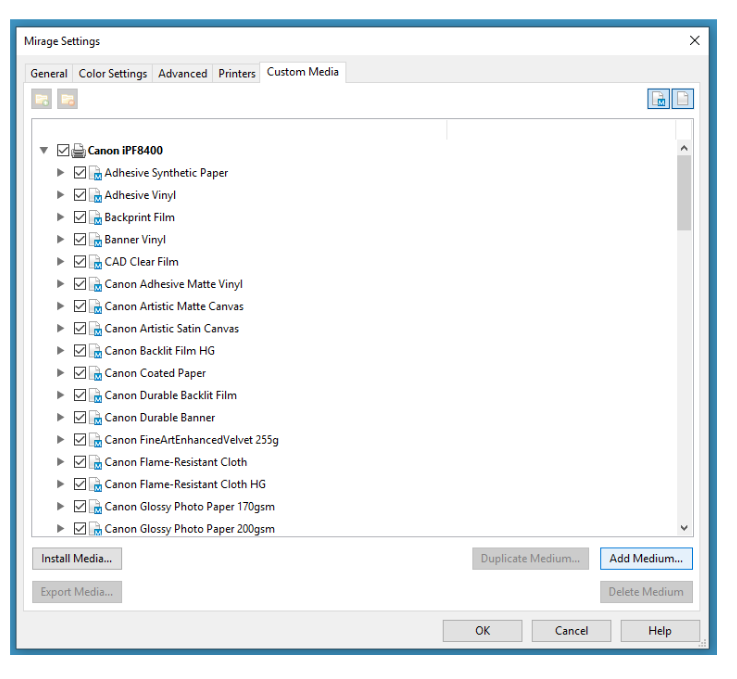Image resolution: width=737 pixels, height=679 pixels.
Task: Uncheck the Adhesive Synthetic Paper checkbox
Action: click(x=80, y=172)
